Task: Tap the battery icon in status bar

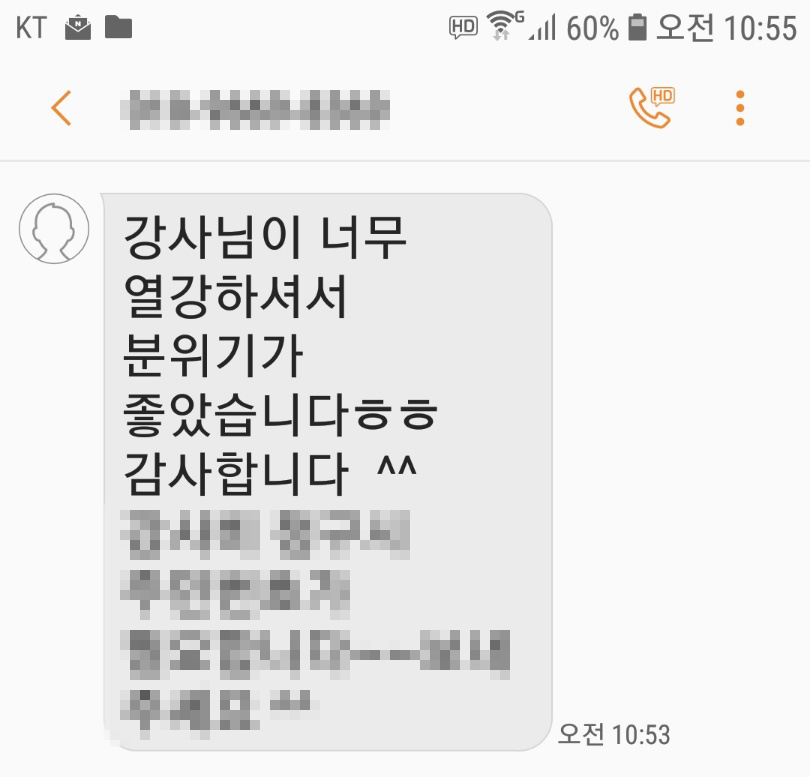Action: [x=637, y=27]
